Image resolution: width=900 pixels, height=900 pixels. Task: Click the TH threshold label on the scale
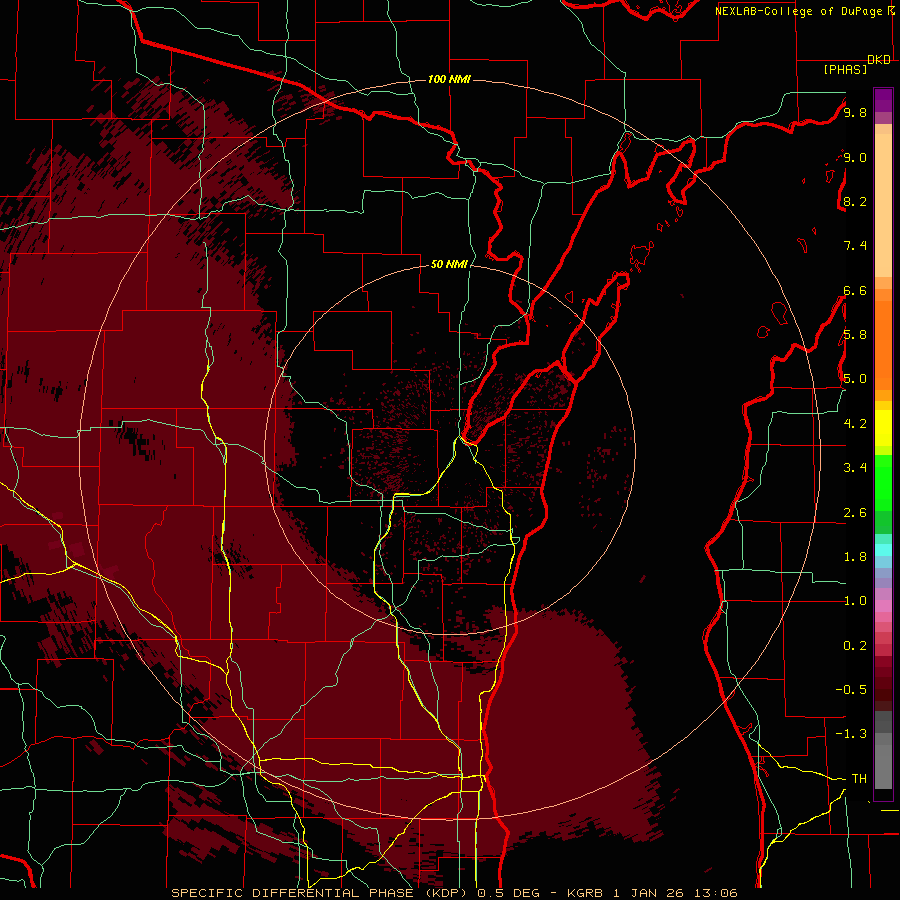859,779
